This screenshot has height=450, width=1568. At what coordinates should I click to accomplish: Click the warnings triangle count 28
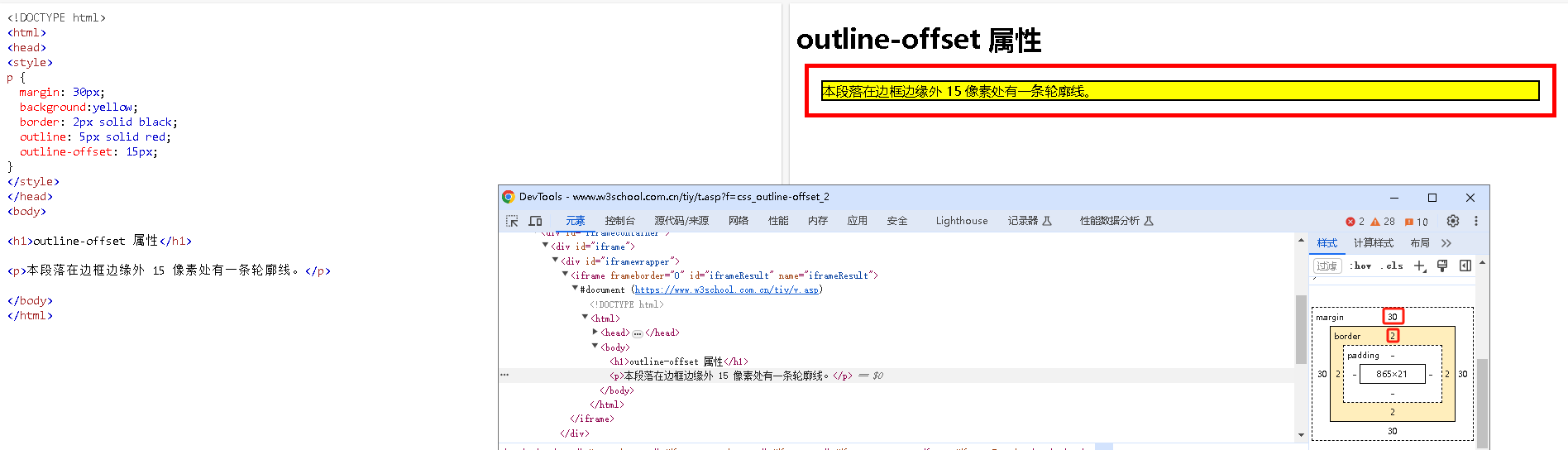1383,222
